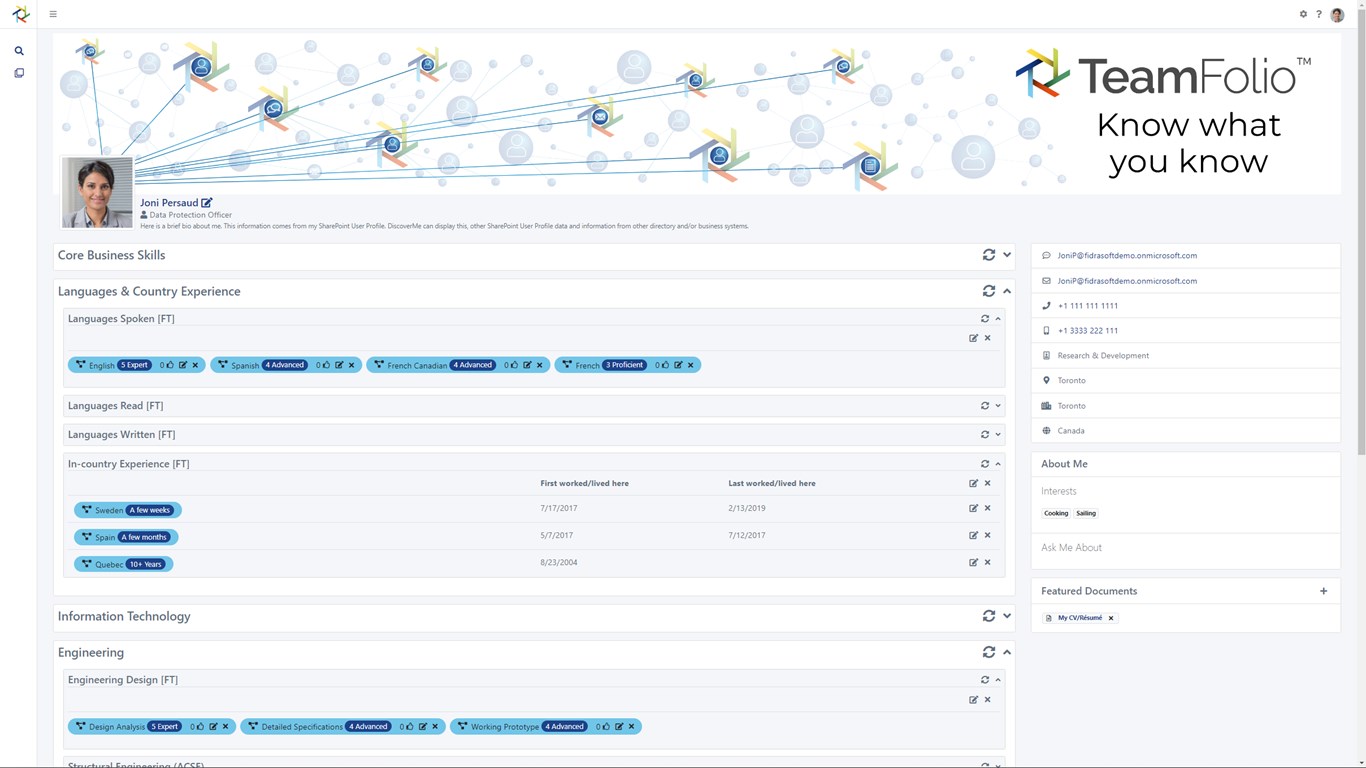Click the second JoniP@fidrasoftdemo email address

click(x=1127, y=281)
